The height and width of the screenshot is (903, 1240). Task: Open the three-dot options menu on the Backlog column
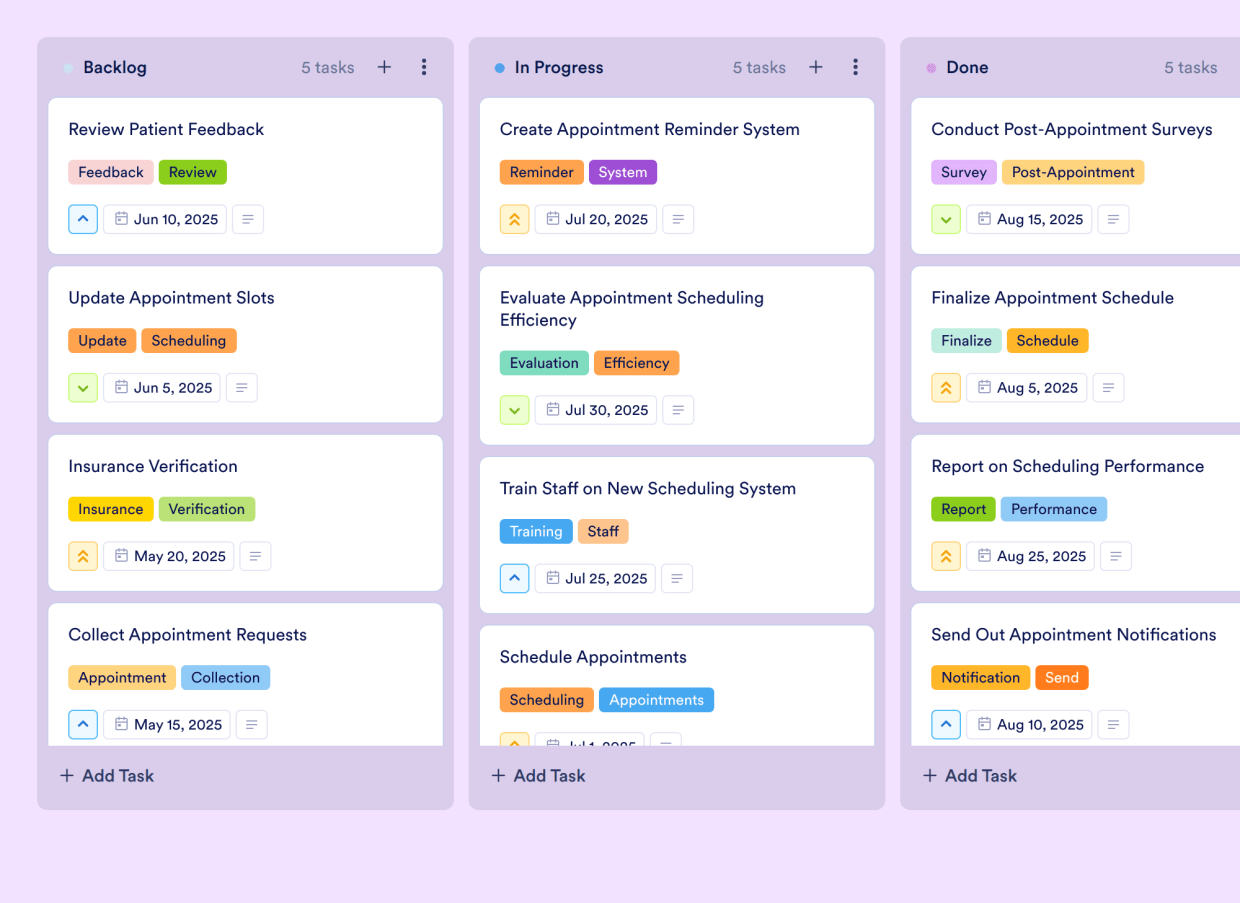tap(424, 67)
